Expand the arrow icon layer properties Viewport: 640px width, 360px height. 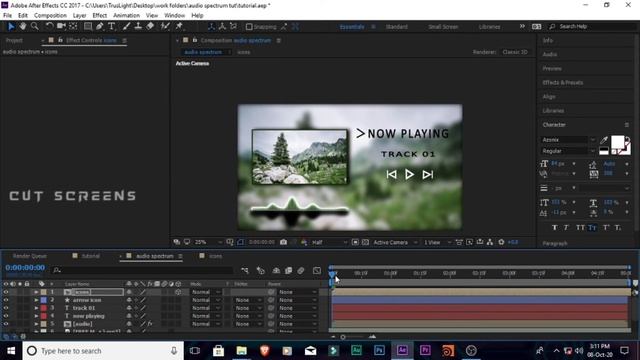coord(36,300)
